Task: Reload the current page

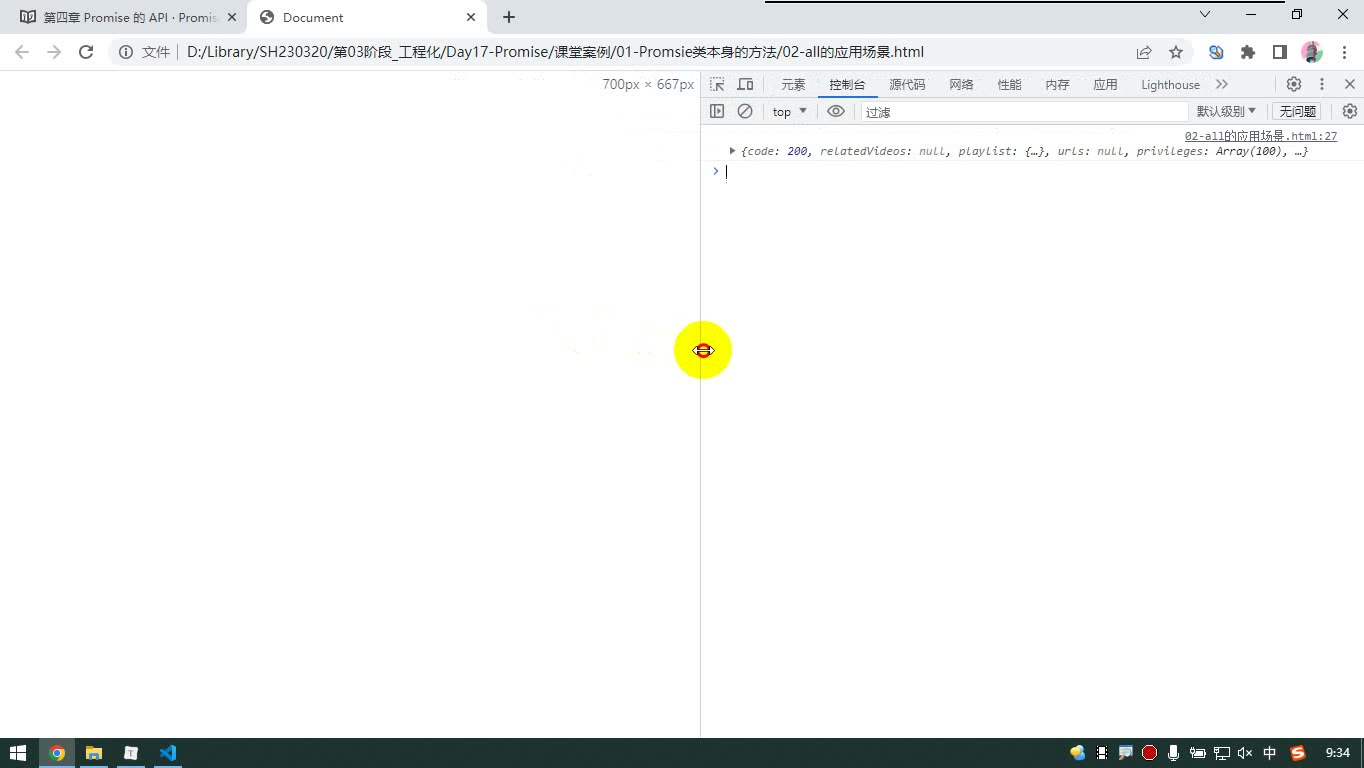Action: [86, 52]
